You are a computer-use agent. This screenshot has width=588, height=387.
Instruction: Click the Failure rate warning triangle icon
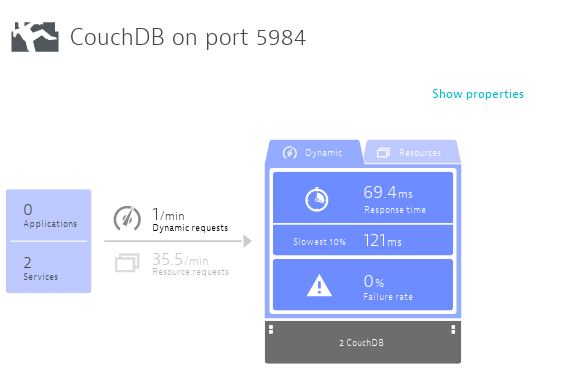[319, 285]
